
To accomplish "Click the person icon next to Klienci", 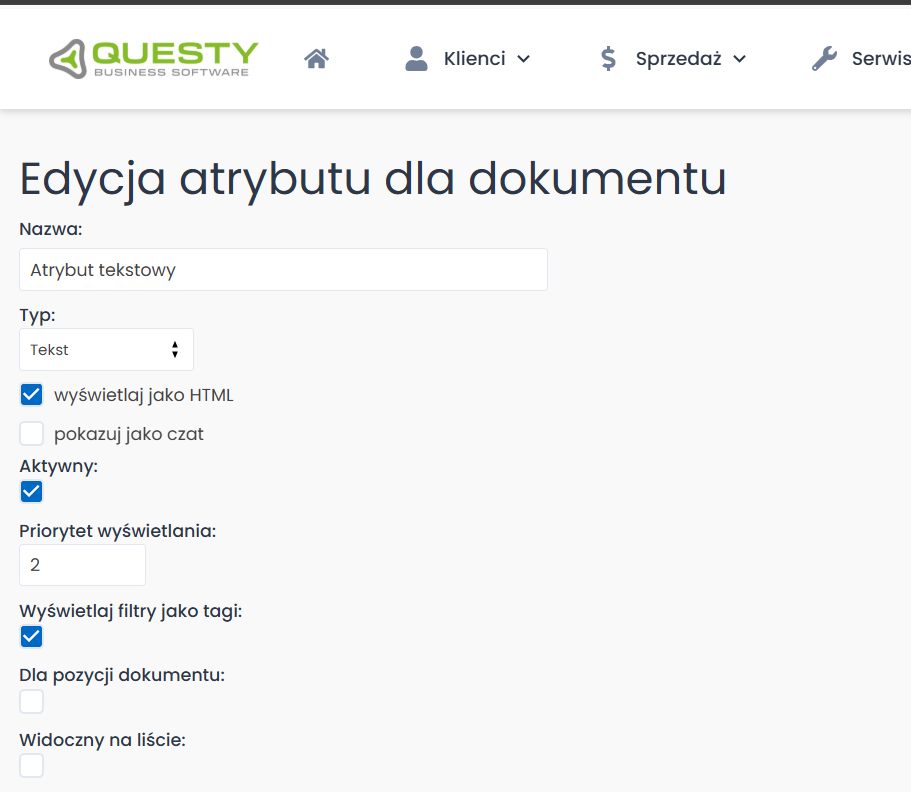I will click(x=415, y=57).
